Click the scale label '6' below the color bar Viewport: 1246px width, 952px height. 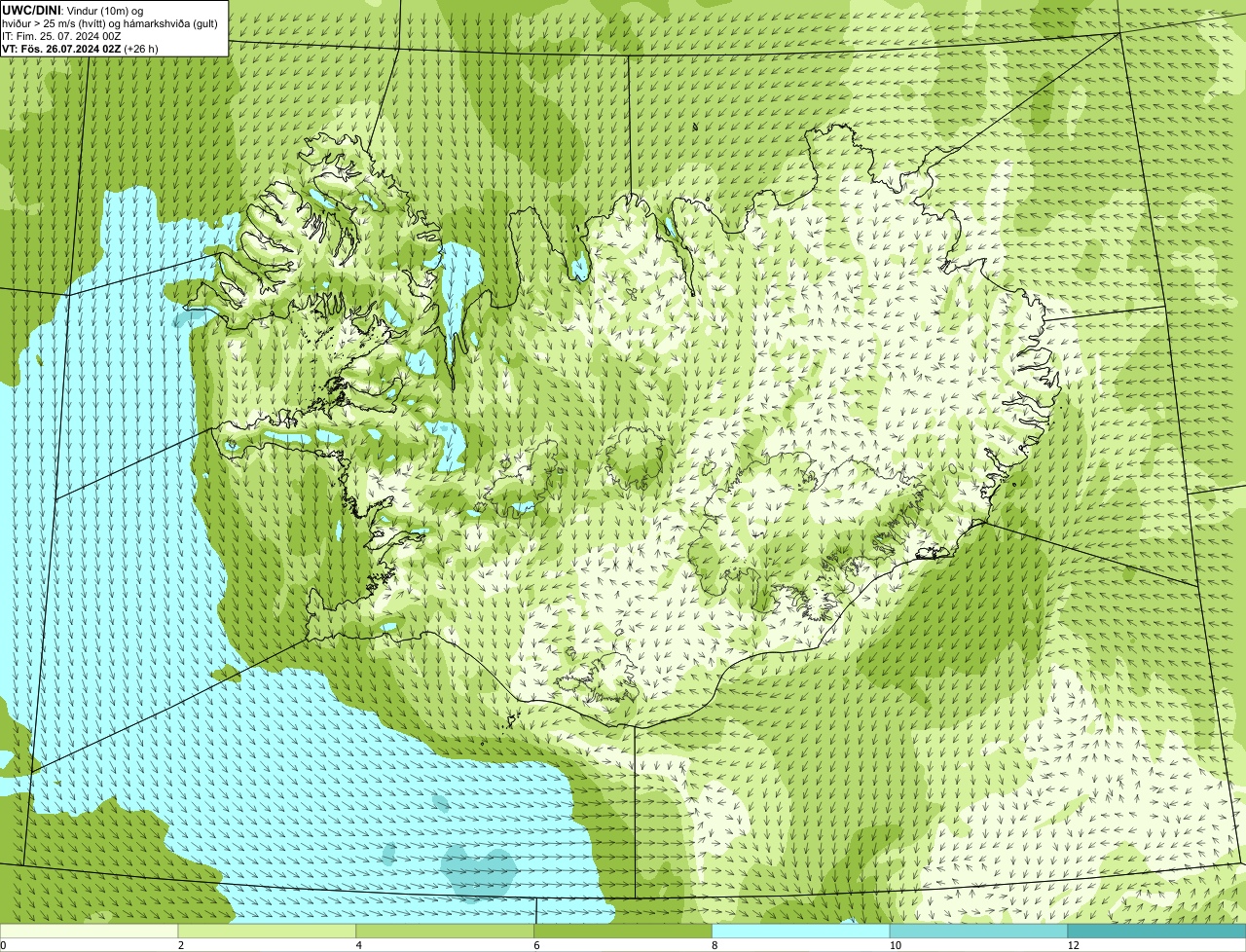(537, 945)
